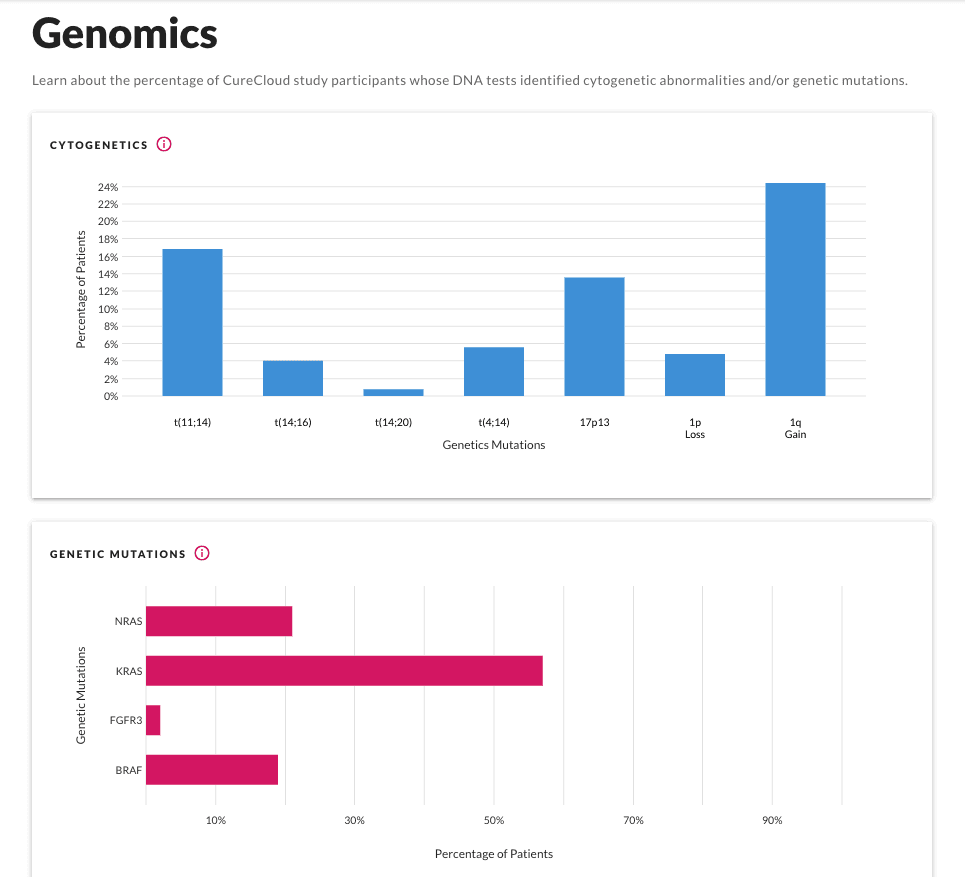
Task: Click the 1p Loss bar
Action: (695, 375)
